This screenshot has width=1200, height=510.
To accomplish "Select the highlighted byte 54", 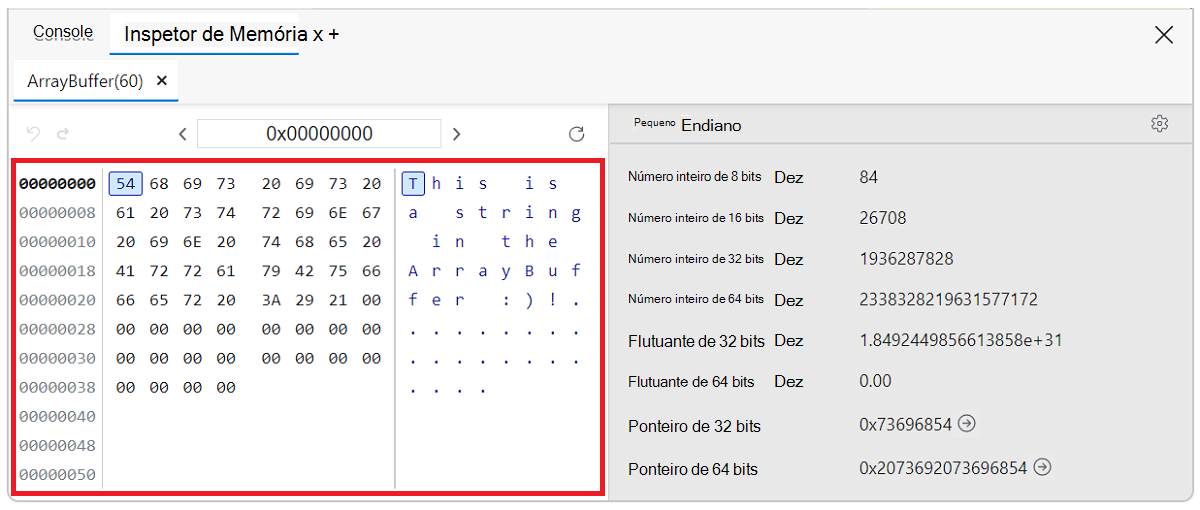I will (x=125, y=184).
